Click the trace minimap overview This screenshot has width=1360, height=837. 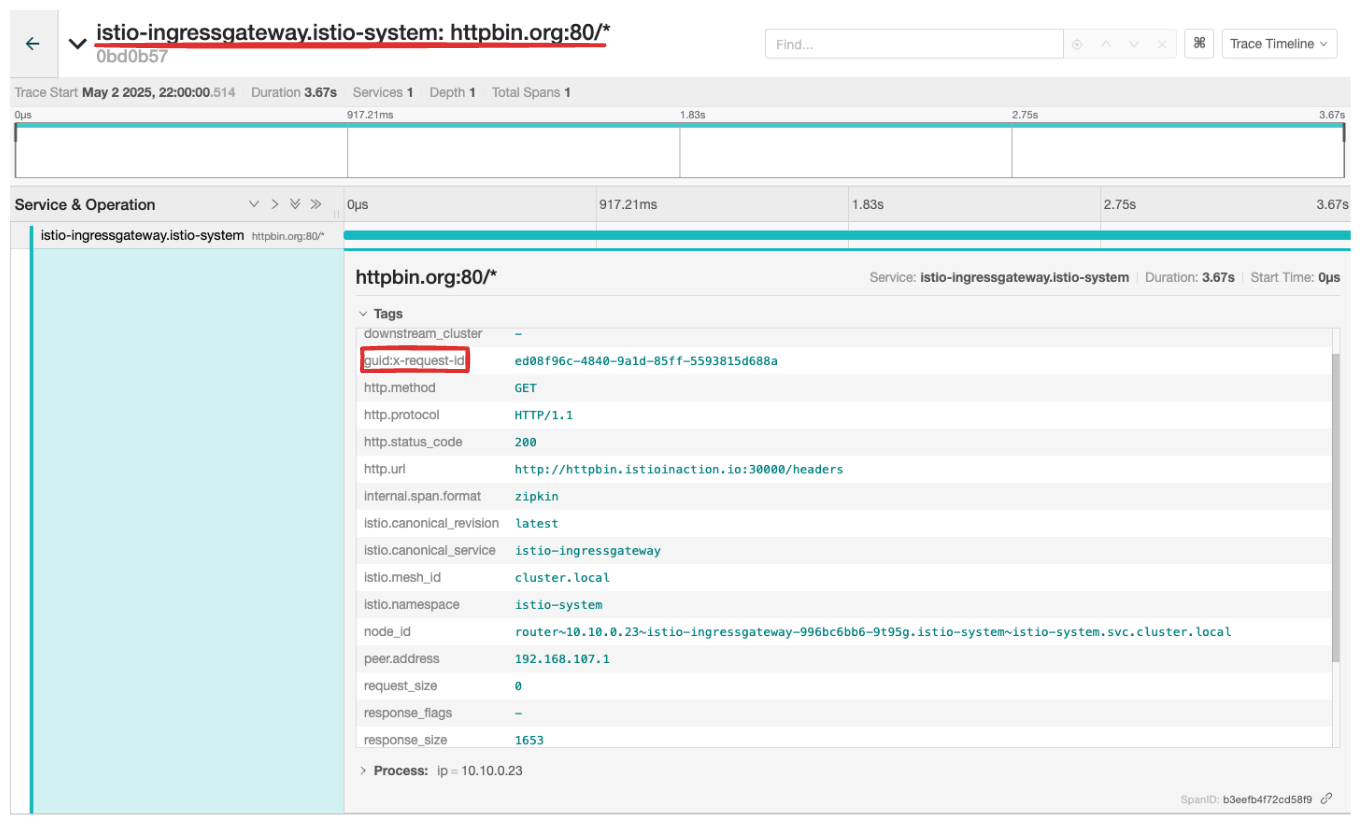coord(680,152)
